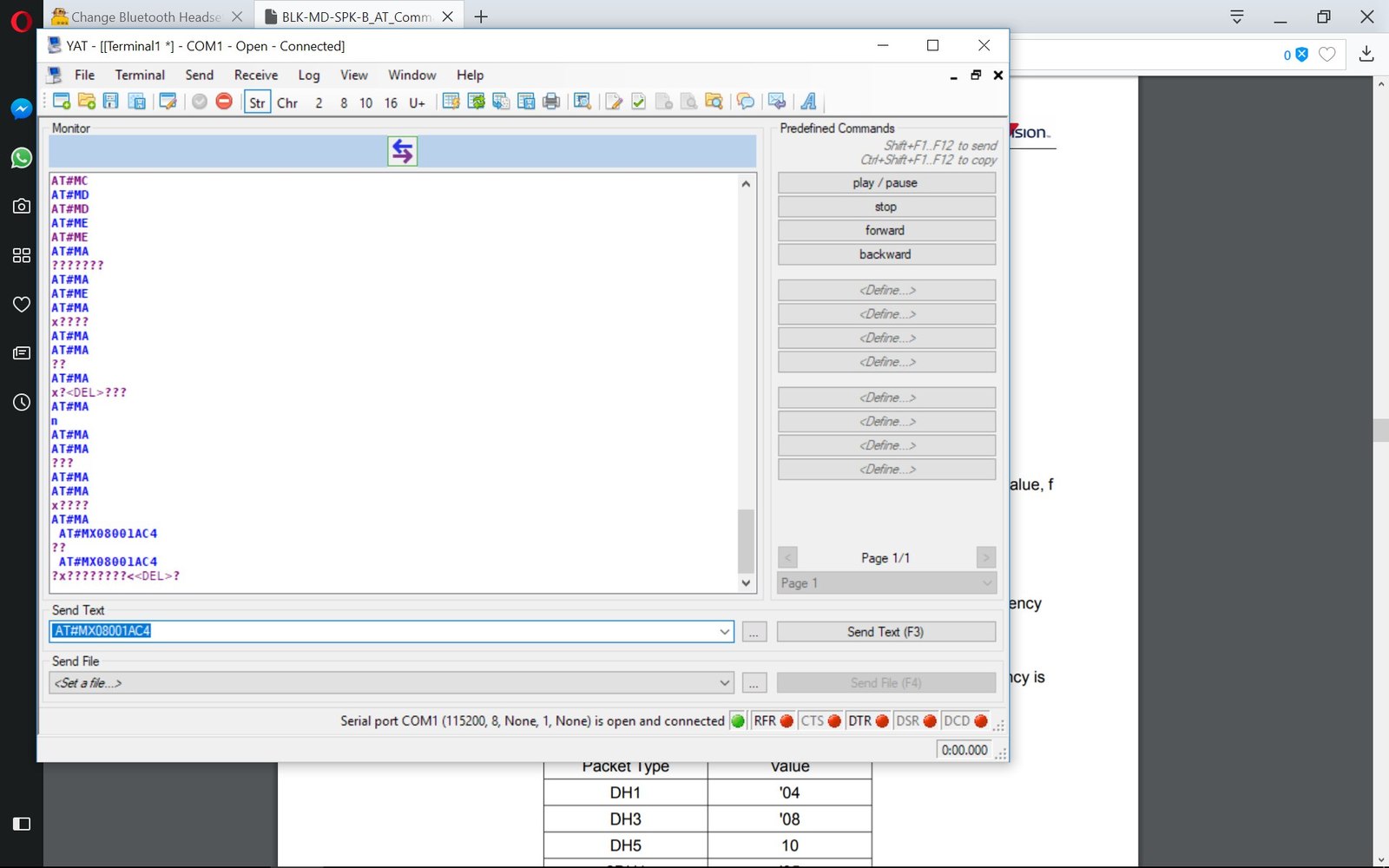Expand the Send Text command dropdown
The image size is (1389, 868).
pos(725,632)
